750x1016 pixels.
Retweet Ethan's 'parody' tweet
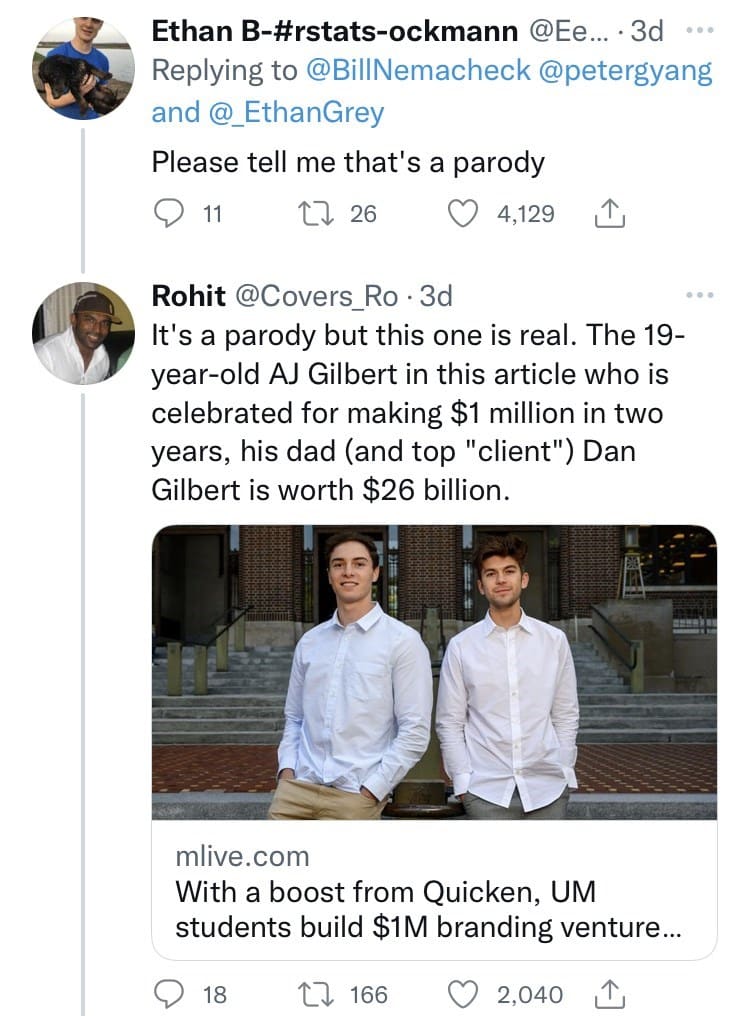point(315,214)
